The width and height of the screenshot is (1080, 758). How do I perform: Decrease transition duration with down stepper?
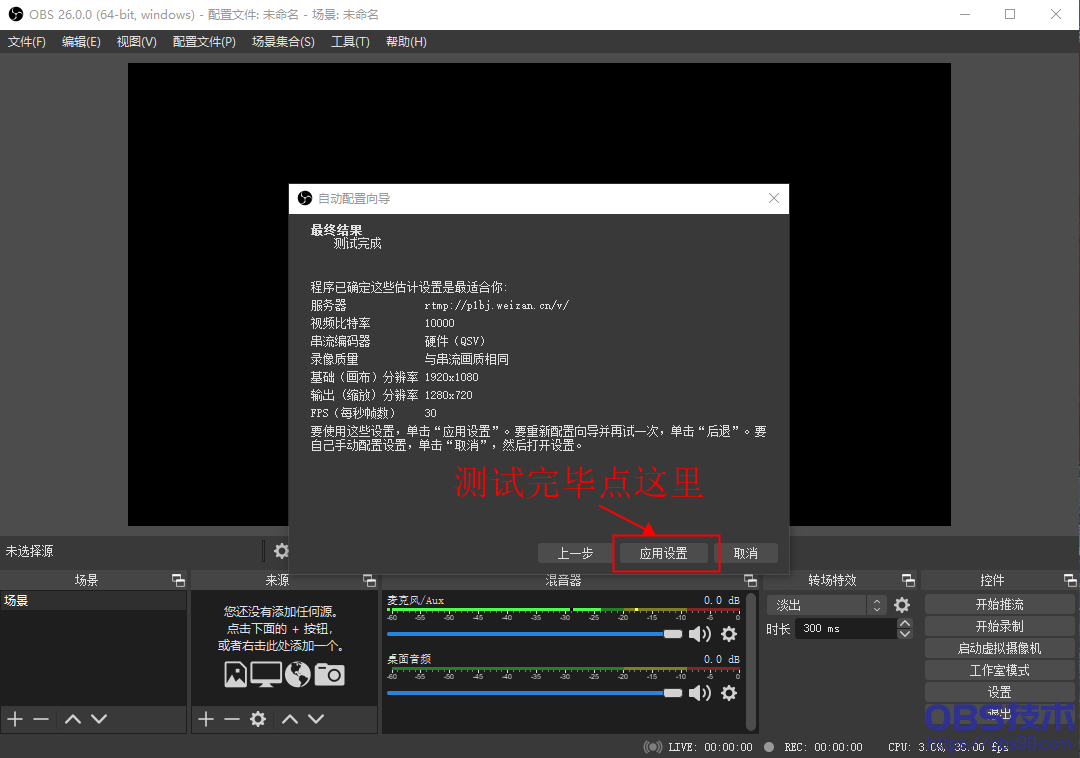[x=905, y=634]
